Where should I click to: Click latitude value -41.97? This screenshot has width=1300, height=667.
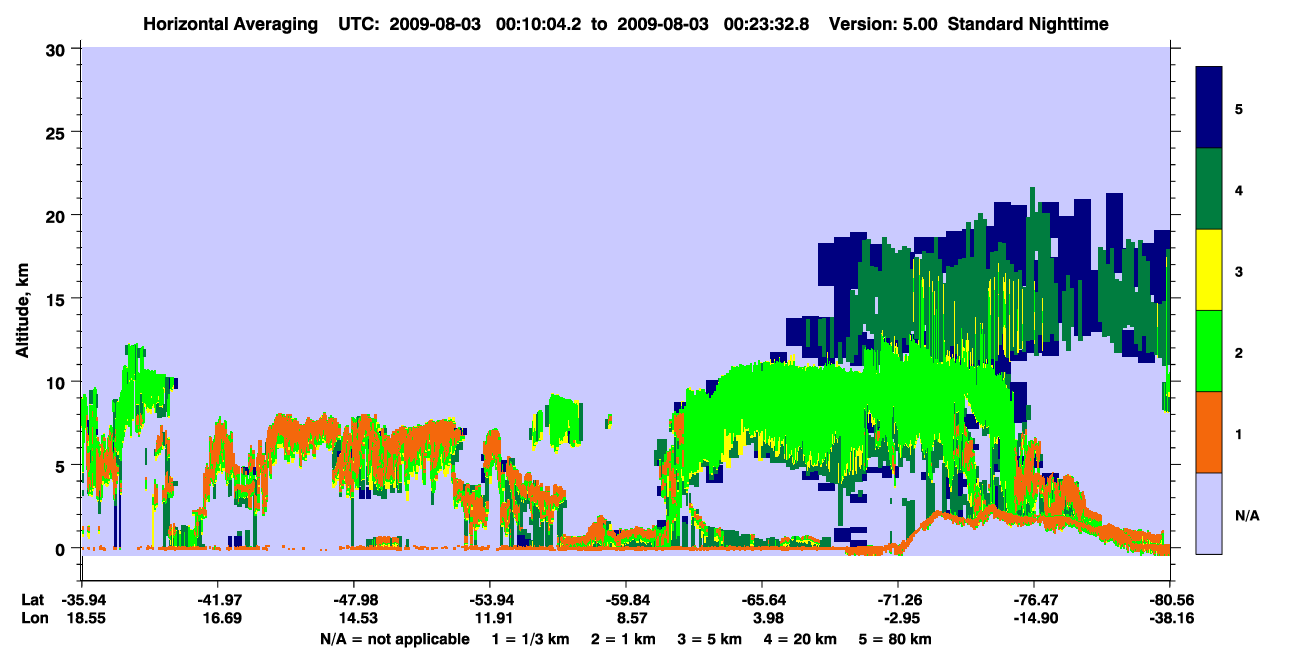click(217, 600)
